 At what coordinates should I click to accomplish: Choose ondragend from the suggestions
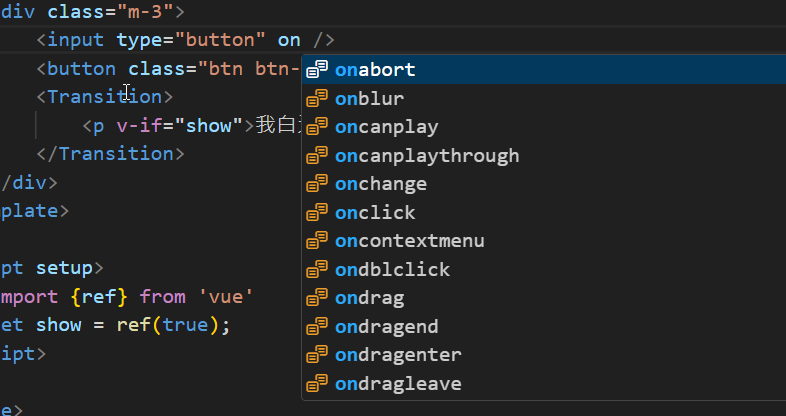point(386,326)
